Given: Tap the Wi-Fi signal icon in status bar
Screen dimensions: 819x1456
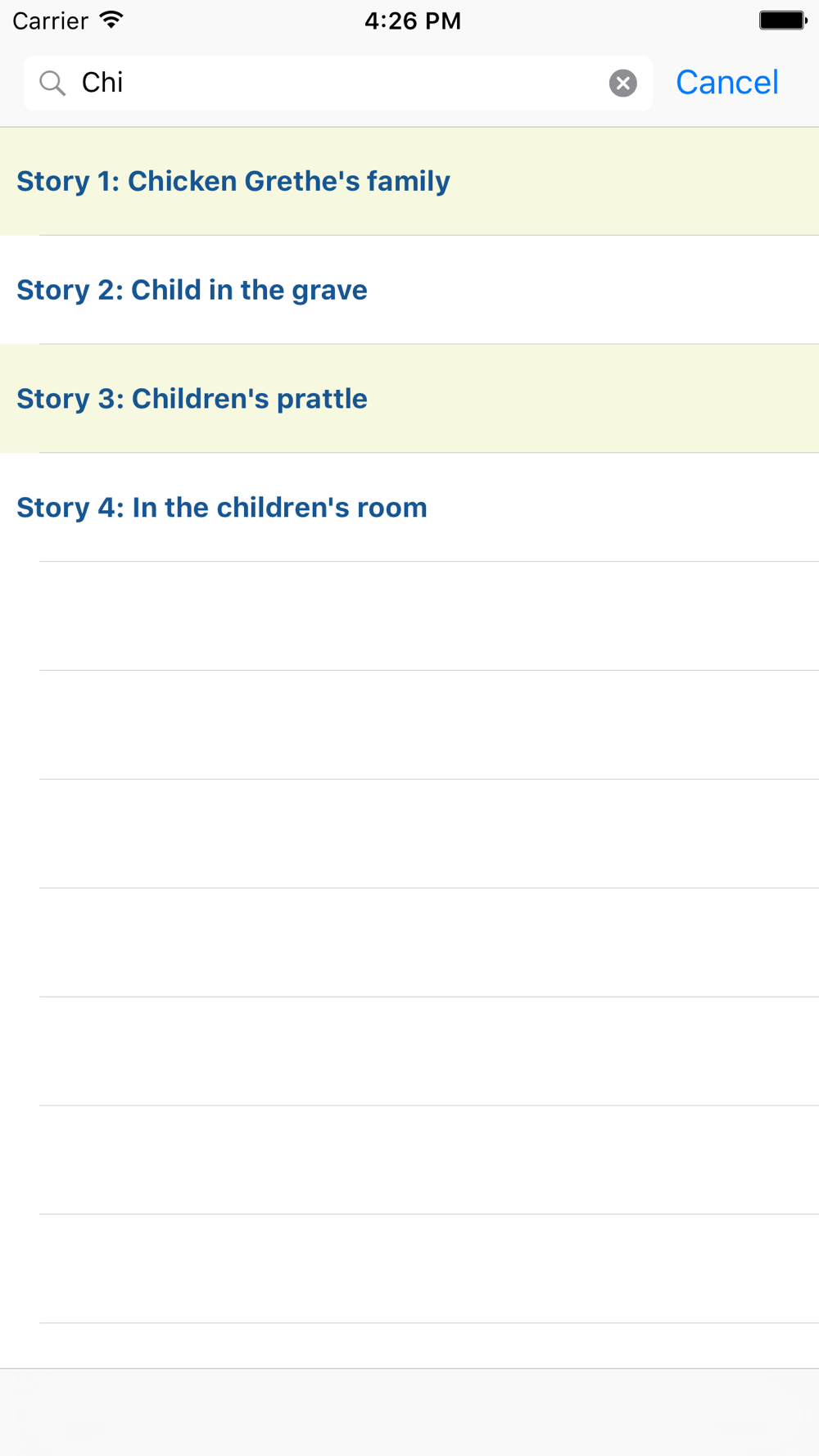Looking at the screenshot, I should point(111,20).
